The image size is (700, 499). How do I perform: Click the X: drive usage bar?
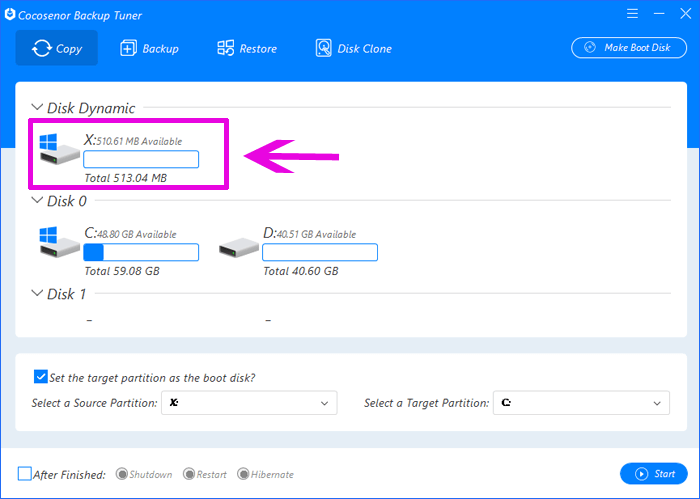(x=141, y=159)
